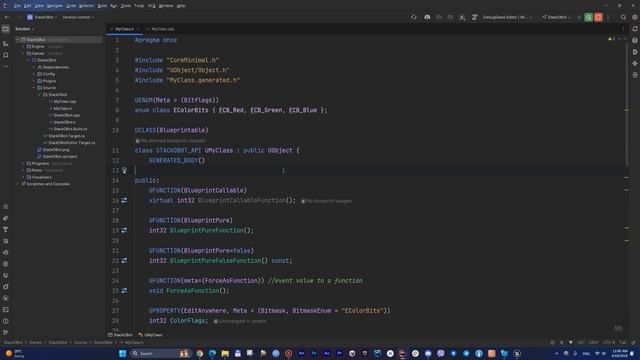This screenshot has width=640, height=360.
Task: Open Windows Start menu
Action: 122,353
